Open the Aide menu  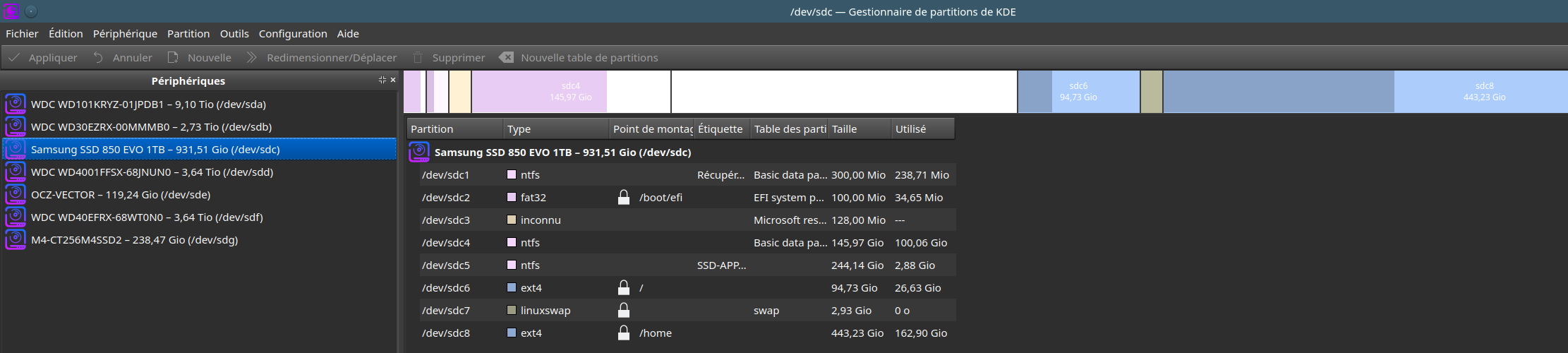click(348, 33)
